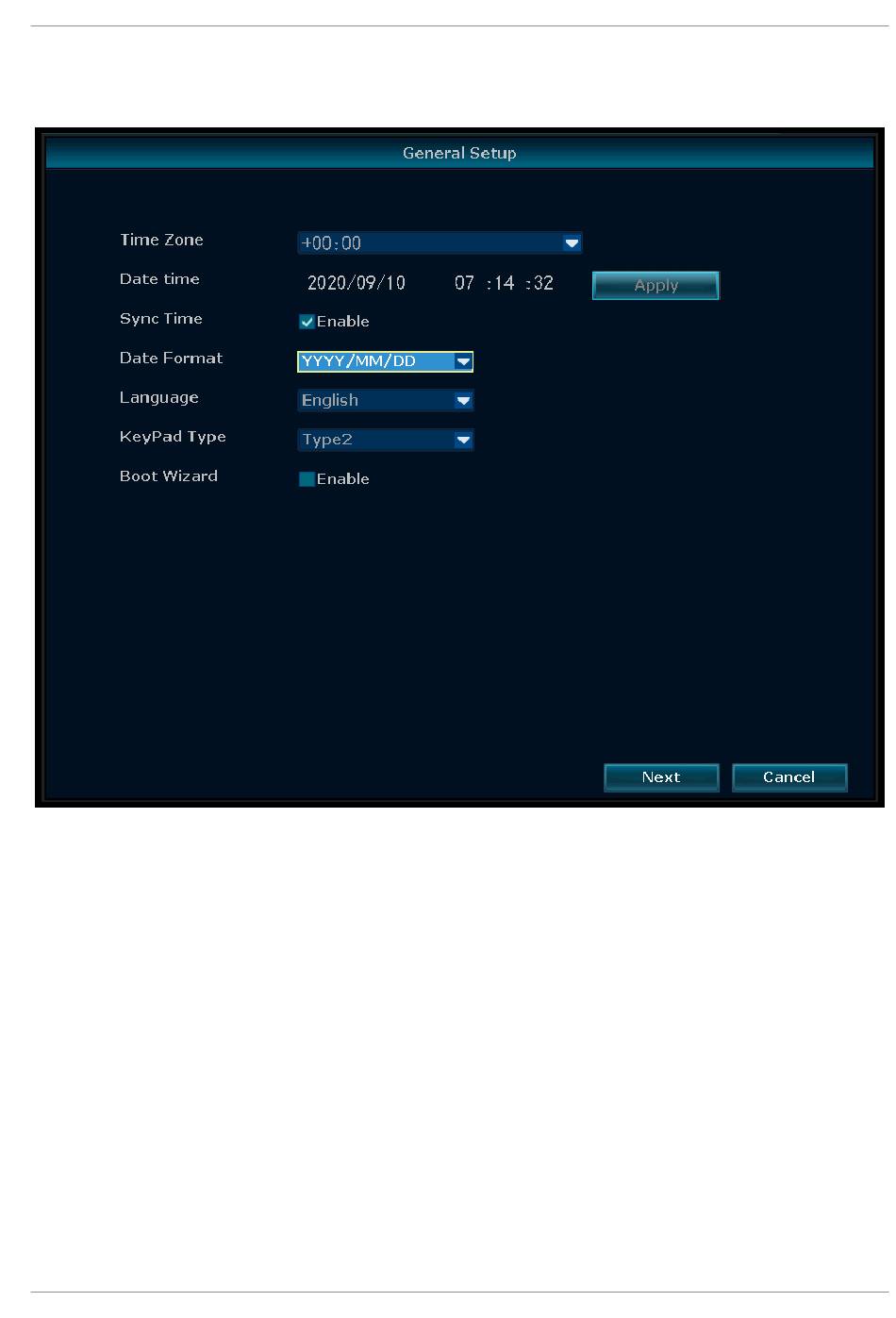This screenshot has width=896, height=1318.
Task: Toggle the Sync Time Enable checkbox
Action: click(307, 322)
